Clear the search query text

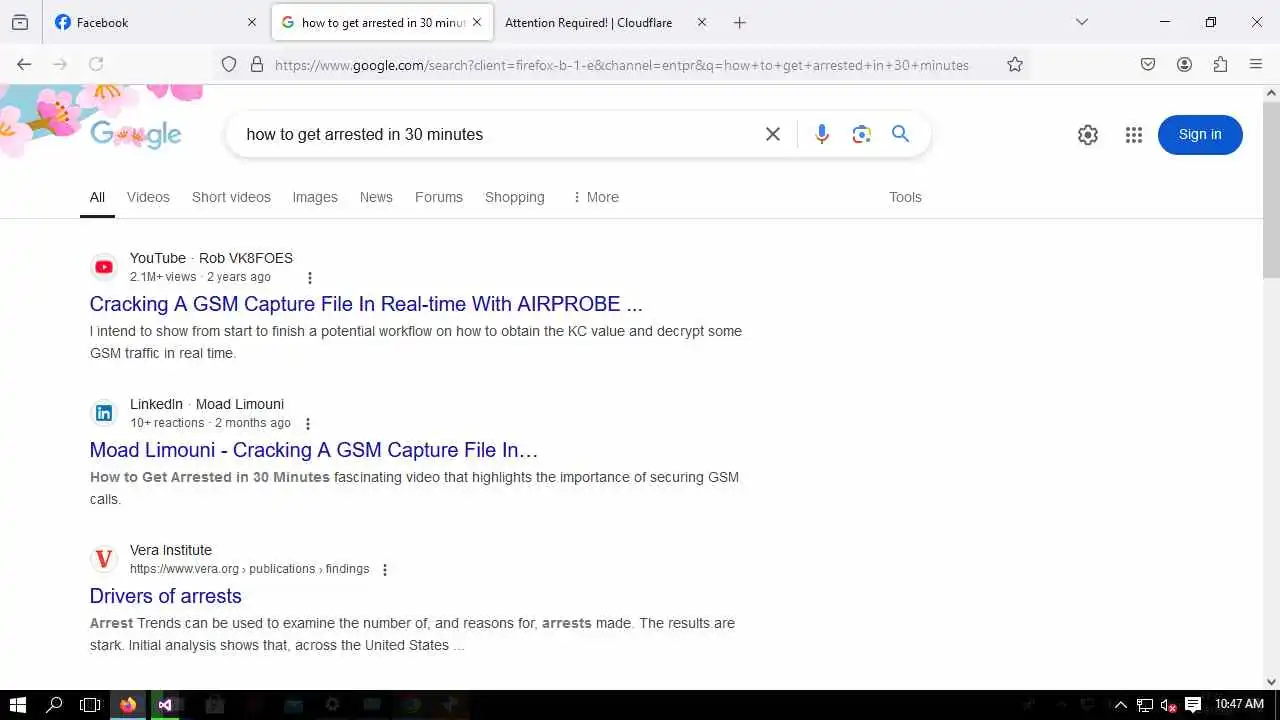point(773,134)
